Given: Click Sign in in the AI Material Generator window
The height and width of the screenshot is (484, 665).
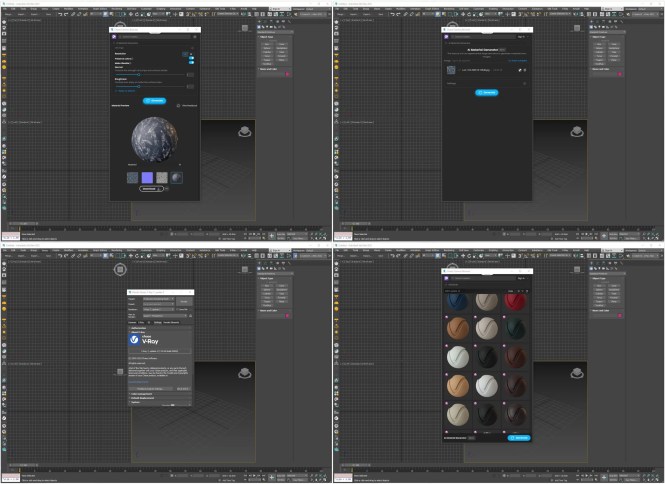Looking at the screenshot, I should (521, 37).
